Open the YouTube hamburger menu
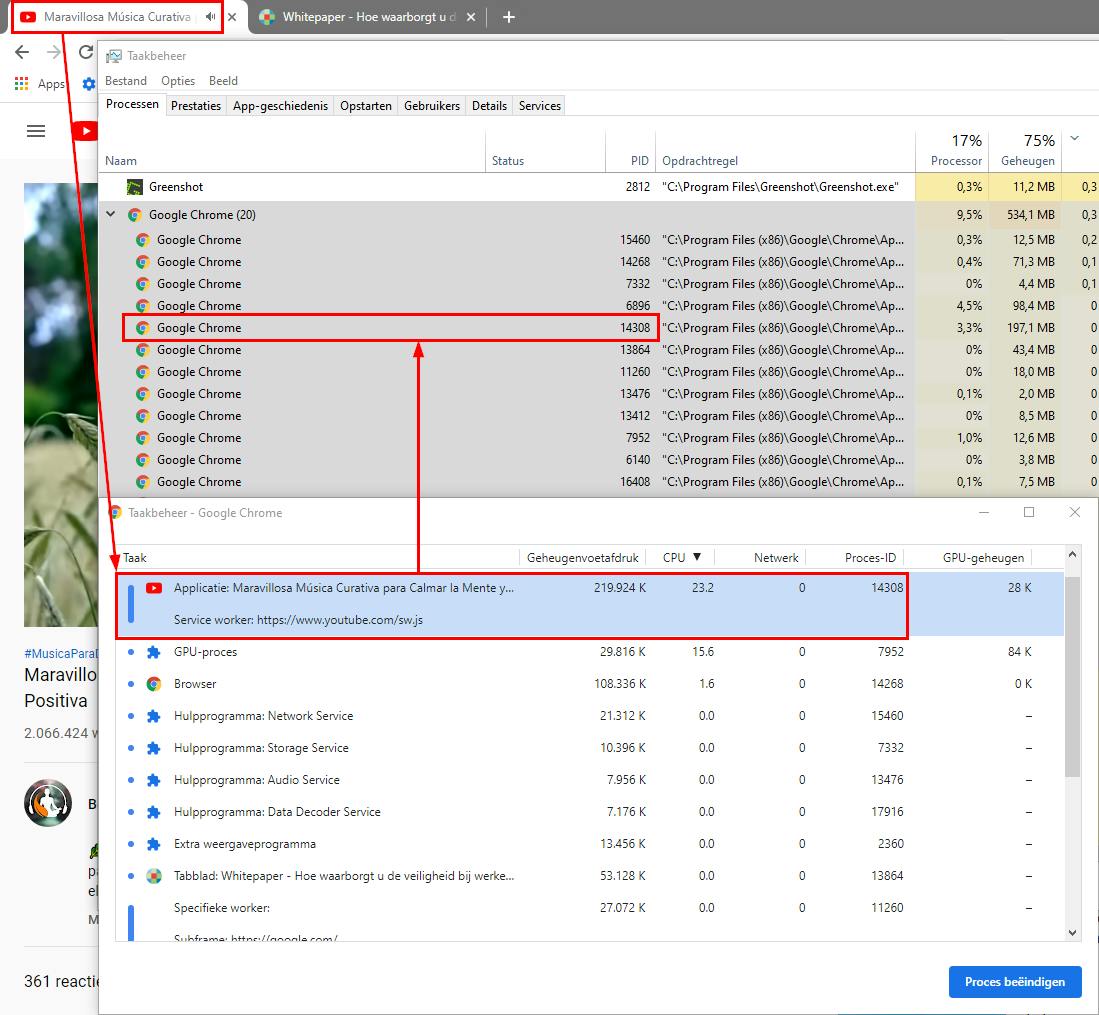1099x1015 pixels. click(x=36, y=131)
